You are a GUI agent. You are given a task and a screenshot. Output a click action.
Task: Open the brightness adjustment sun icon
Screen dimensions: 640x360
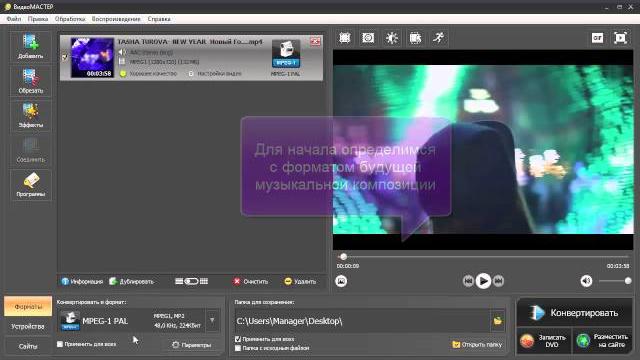[x=392, y=38]
